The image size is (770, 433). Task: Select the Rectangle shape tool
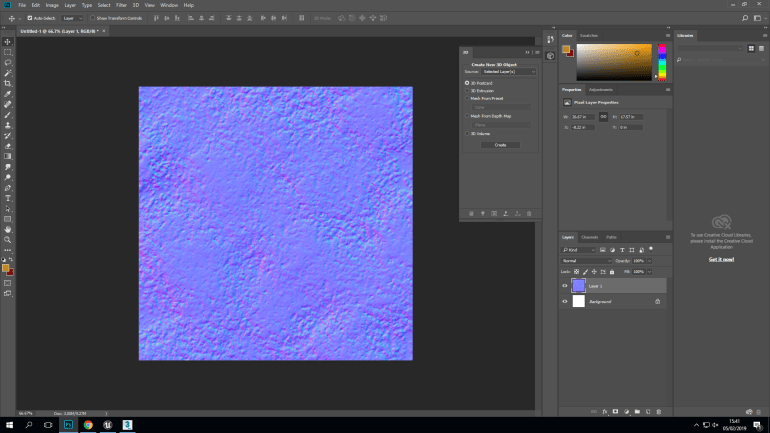7,219
